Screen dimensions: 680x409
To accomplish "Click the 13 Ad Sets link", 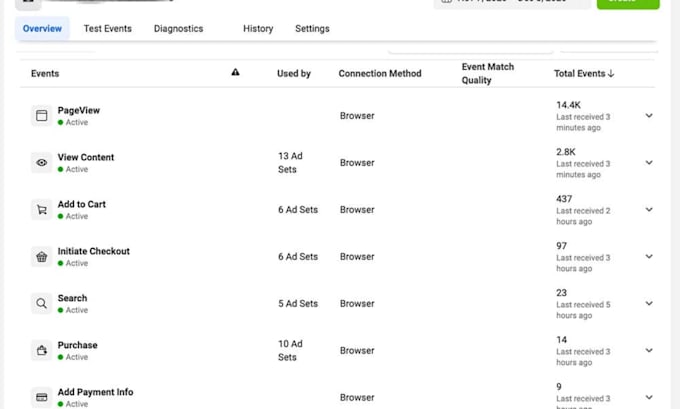I will point(290,163).
